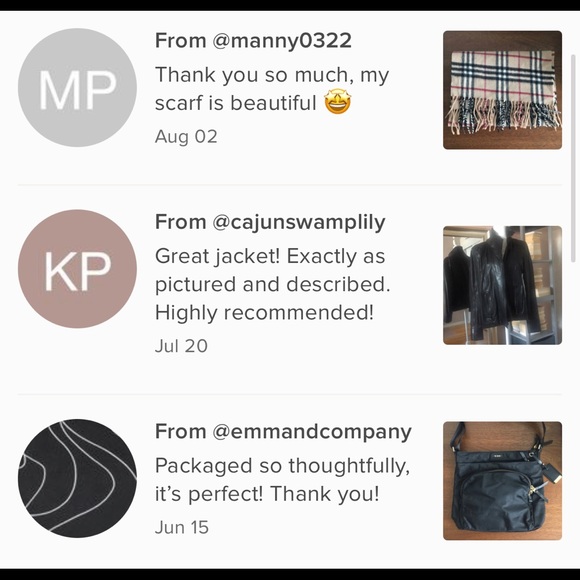Open the black leather jacket listing thumbnail
580x580 pixels.
point(502,285)
